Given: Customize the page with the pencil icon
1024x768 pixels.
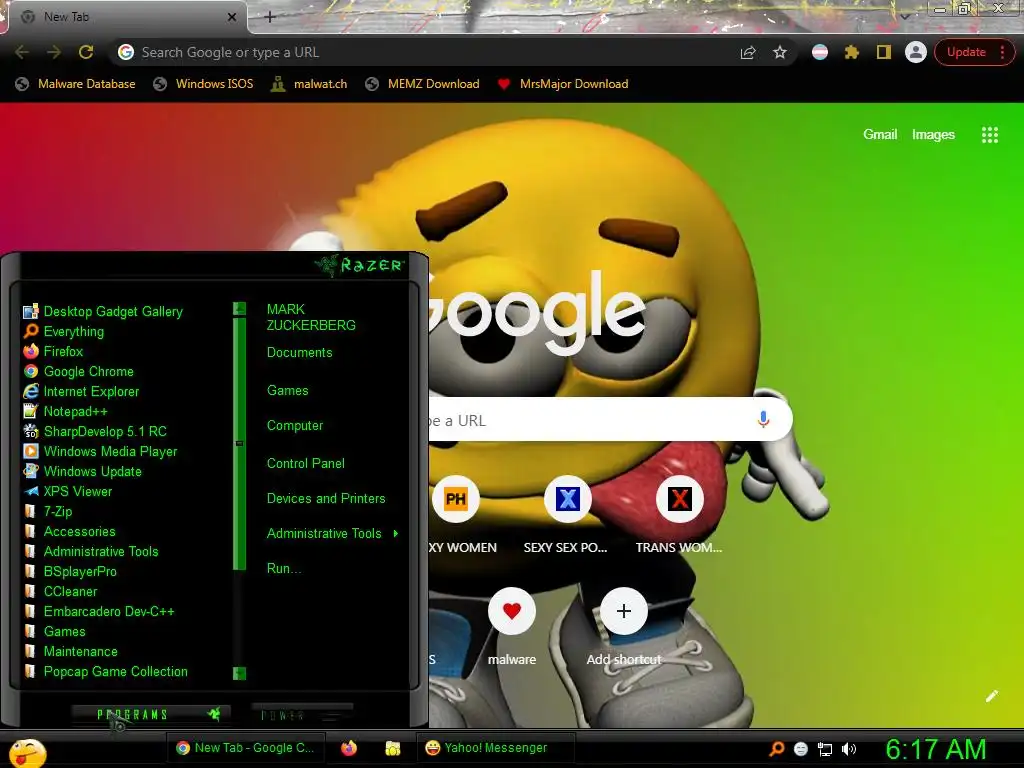Looking at the screenshot, I should point(991,696).
